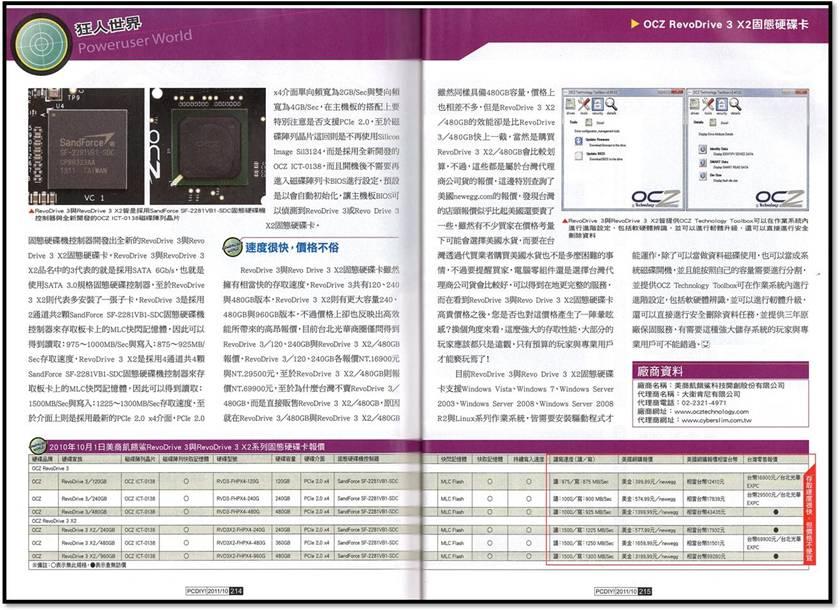This screenshot has width=840, height=610.
Task: Click security icon in left OCZ Toolbox window
Action: [x=597, y=105]
